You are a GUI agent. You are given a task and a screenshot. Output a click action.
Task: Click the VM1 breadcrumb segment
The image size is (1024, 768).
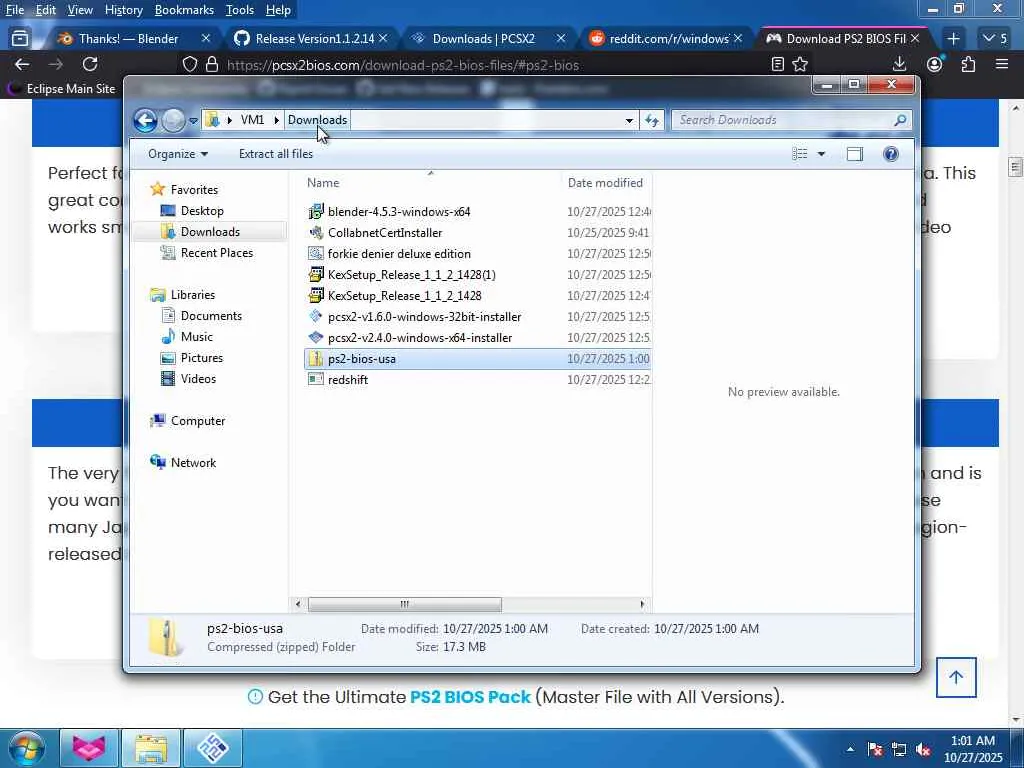252,120
